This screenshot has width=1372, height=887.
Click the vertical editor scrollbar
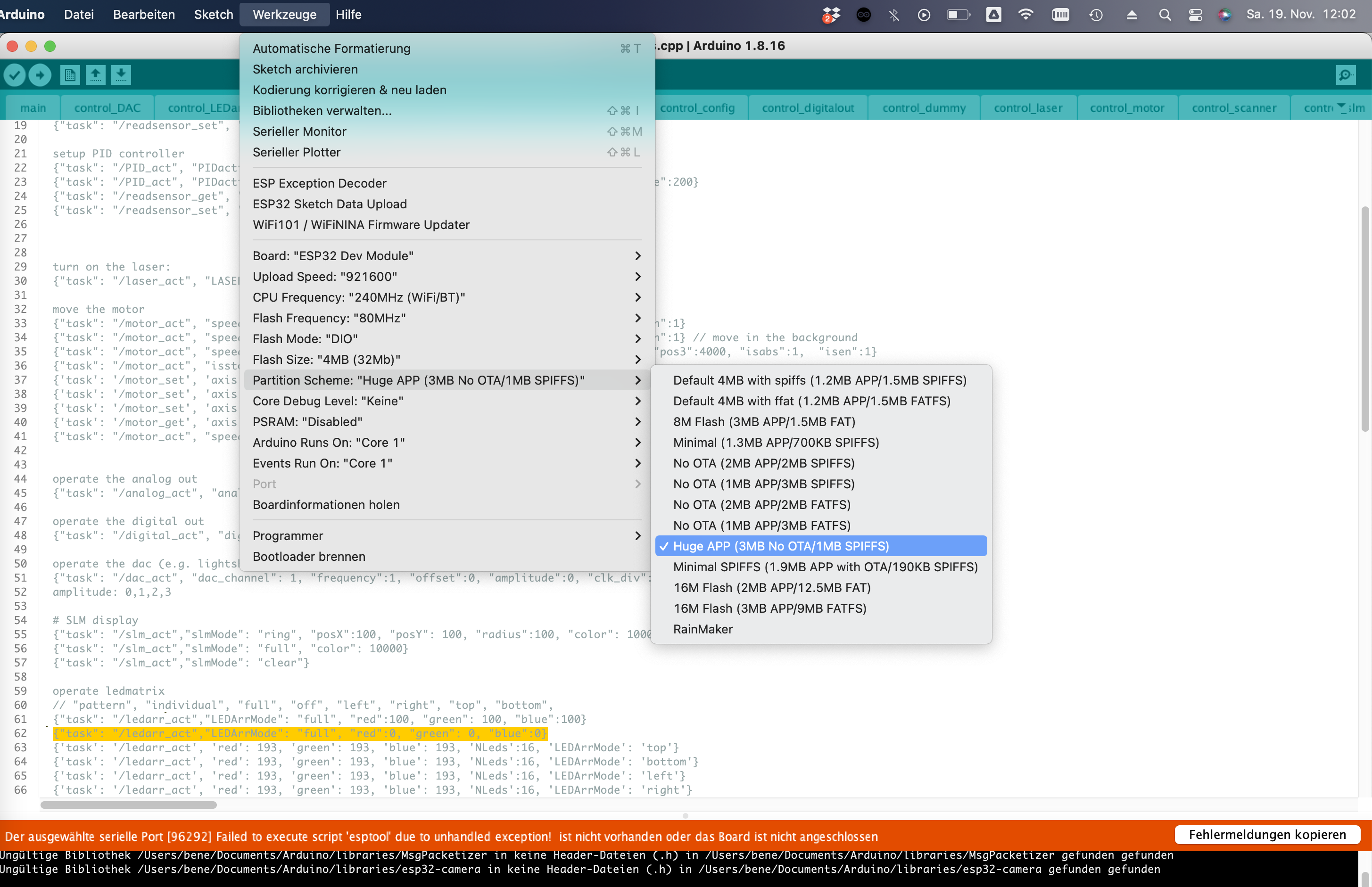pos(1364,319)
